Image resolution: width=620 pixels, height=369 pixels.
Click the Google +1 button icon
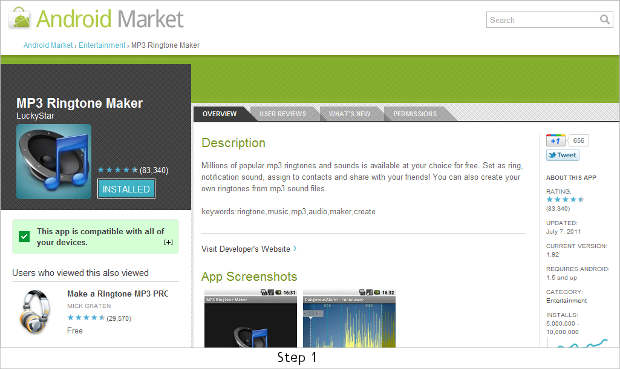click(556, 140)
